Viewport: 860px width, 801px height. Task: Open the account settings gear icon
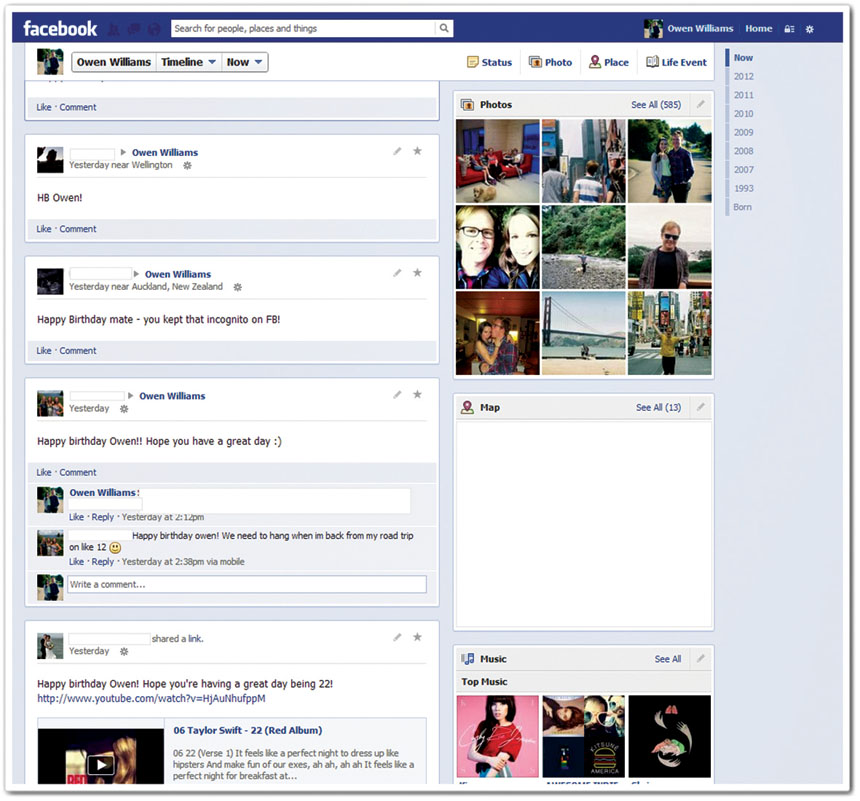(x=810, y=29)
